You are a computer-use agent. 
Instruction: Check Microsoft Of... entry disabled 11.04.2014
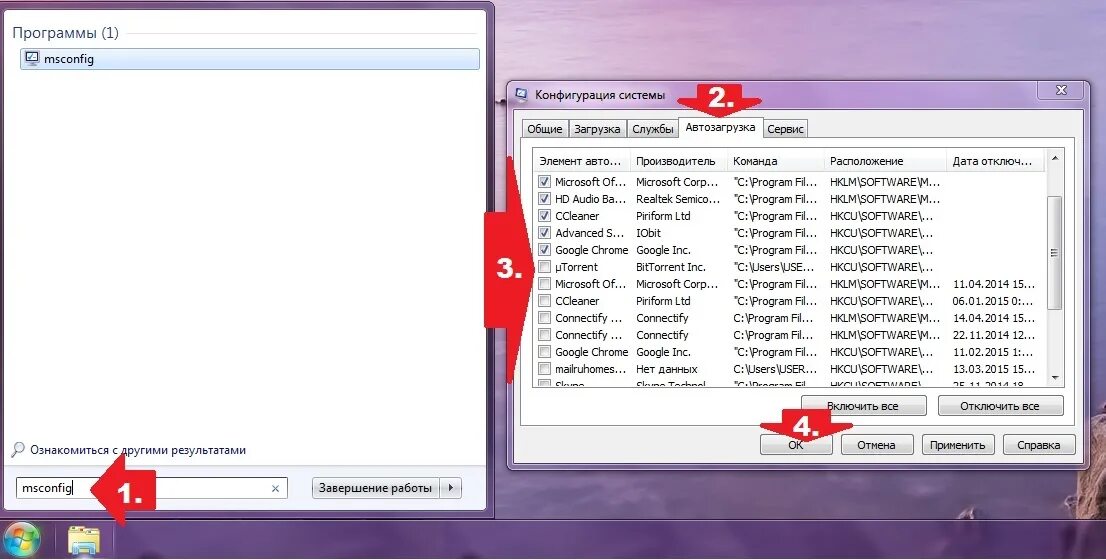544,284
